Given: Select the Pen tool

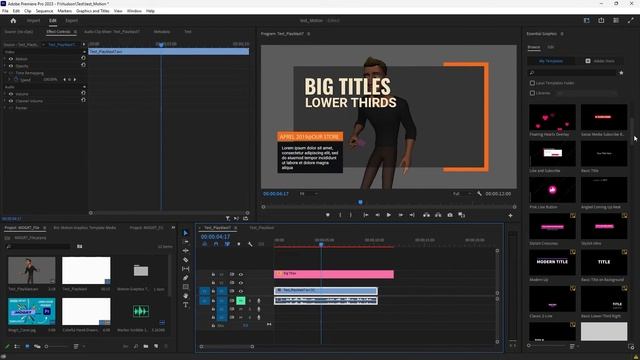Looking at the screenshot, I should (186, 278).
